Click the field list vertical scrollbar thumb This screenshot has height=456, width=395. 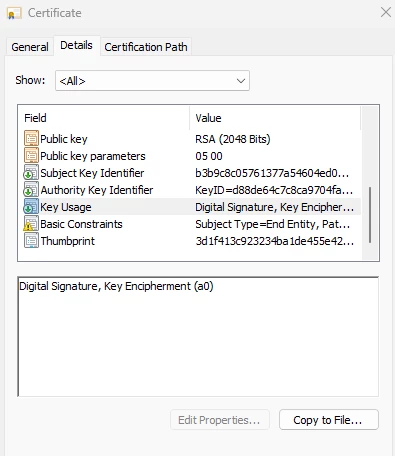[x=370, y=215]
